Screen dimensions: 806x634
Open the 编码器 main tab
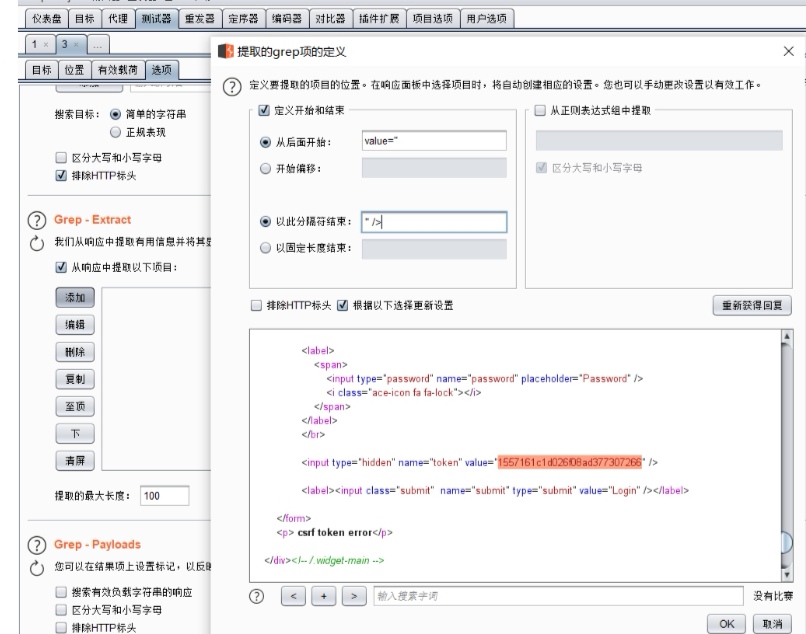click(x=287, y=19)
